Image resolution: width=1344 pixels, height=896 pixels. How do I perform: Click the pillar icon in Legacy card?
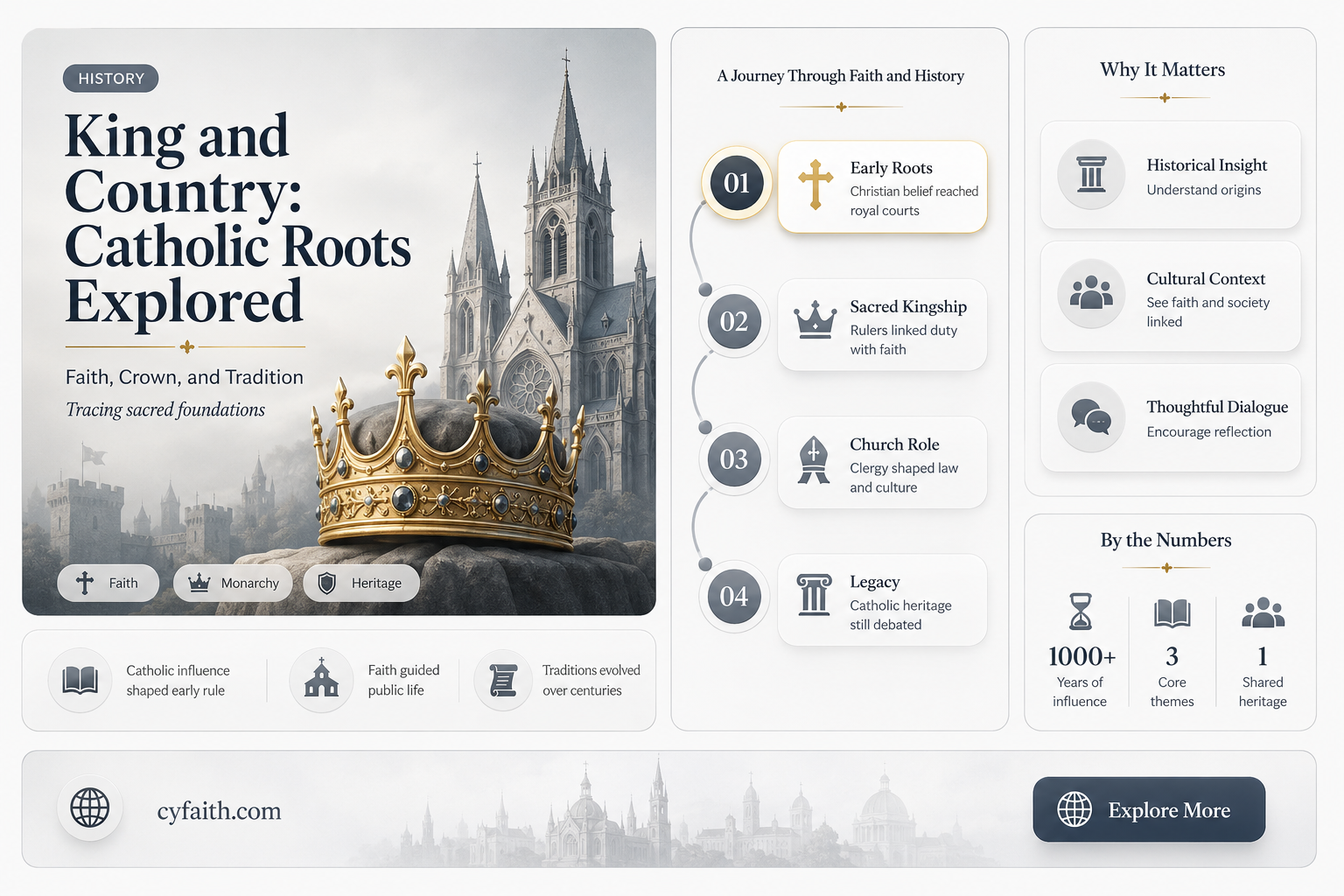click(x=814, y=595)
